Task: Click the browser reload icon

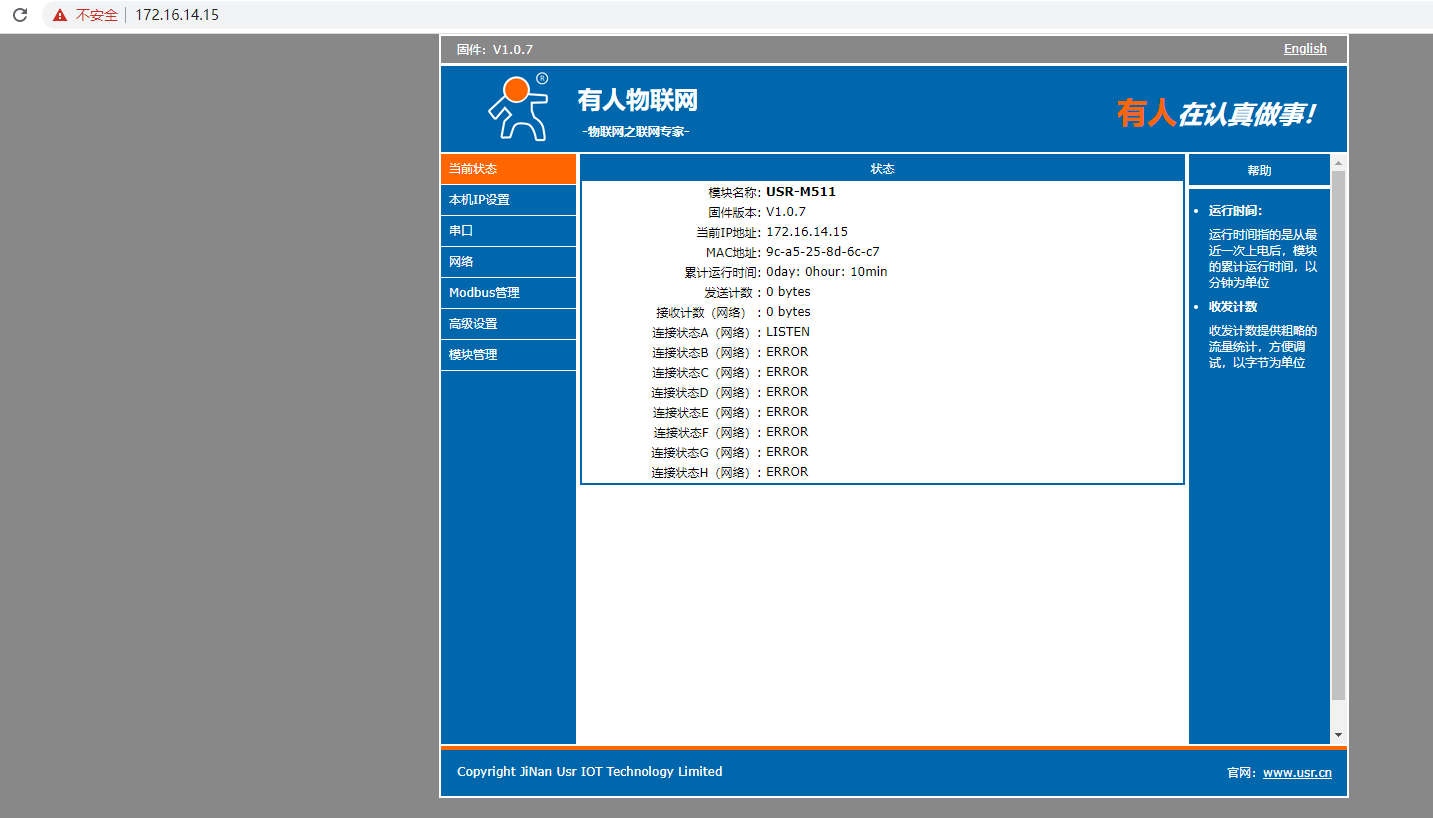Action: click(19, 15)
